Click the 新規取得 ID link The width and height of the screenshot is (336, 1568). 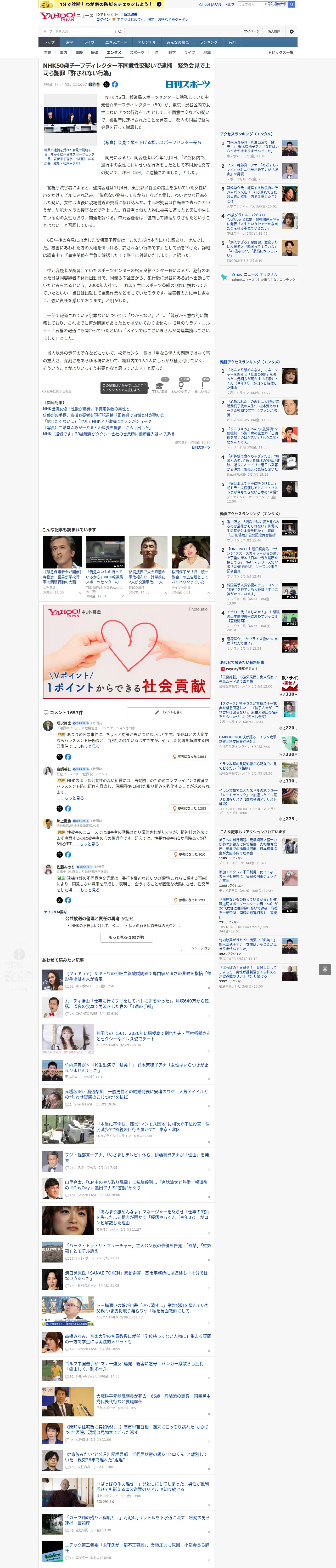131,15
